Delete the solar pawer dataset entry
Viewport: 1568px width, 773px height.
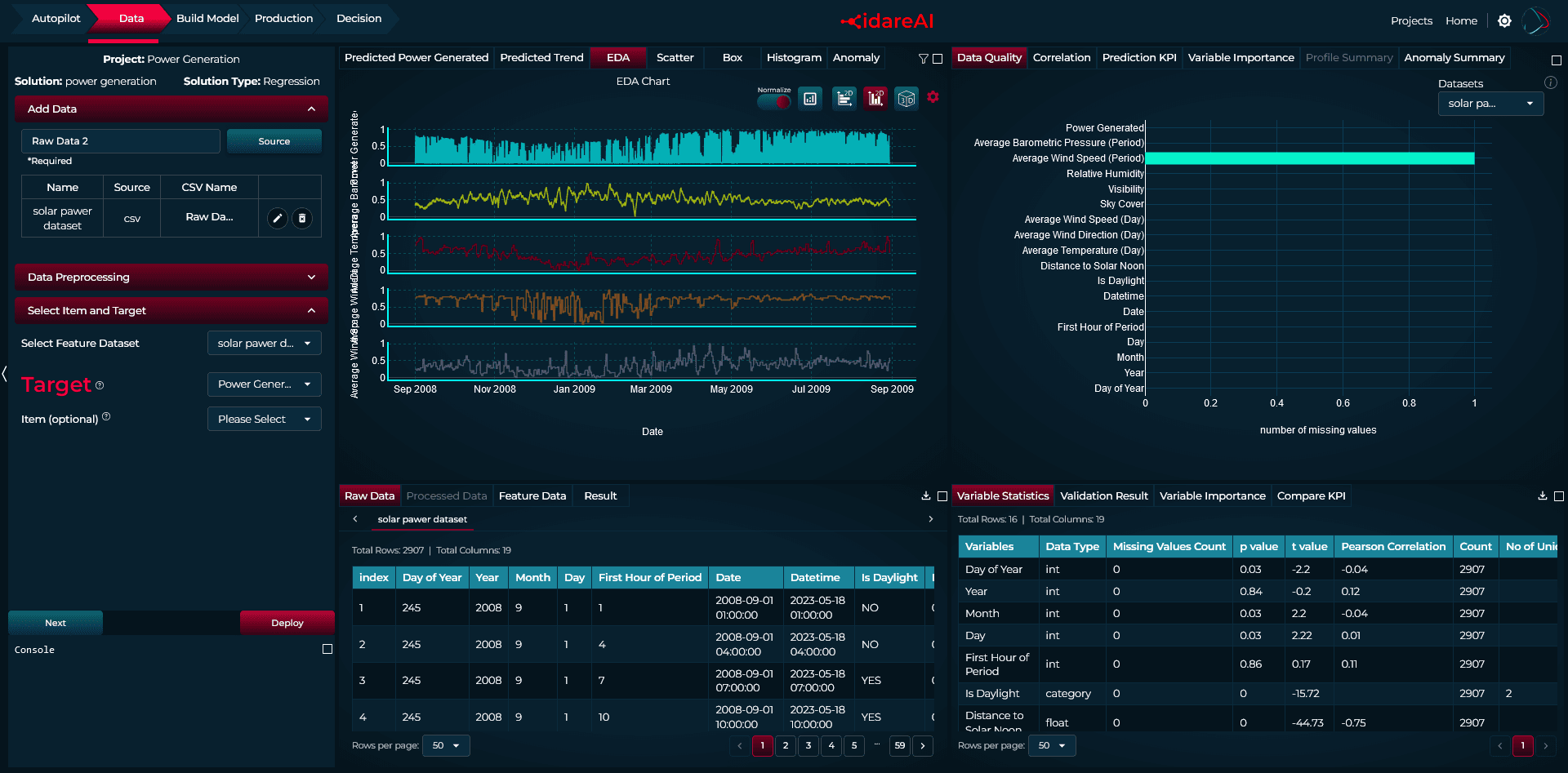[302, 218]
